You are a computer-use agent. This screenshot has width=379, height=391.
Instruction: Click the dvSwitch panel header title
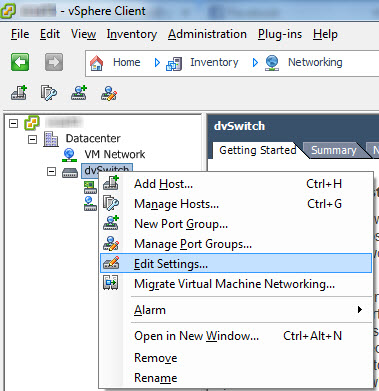239,126
